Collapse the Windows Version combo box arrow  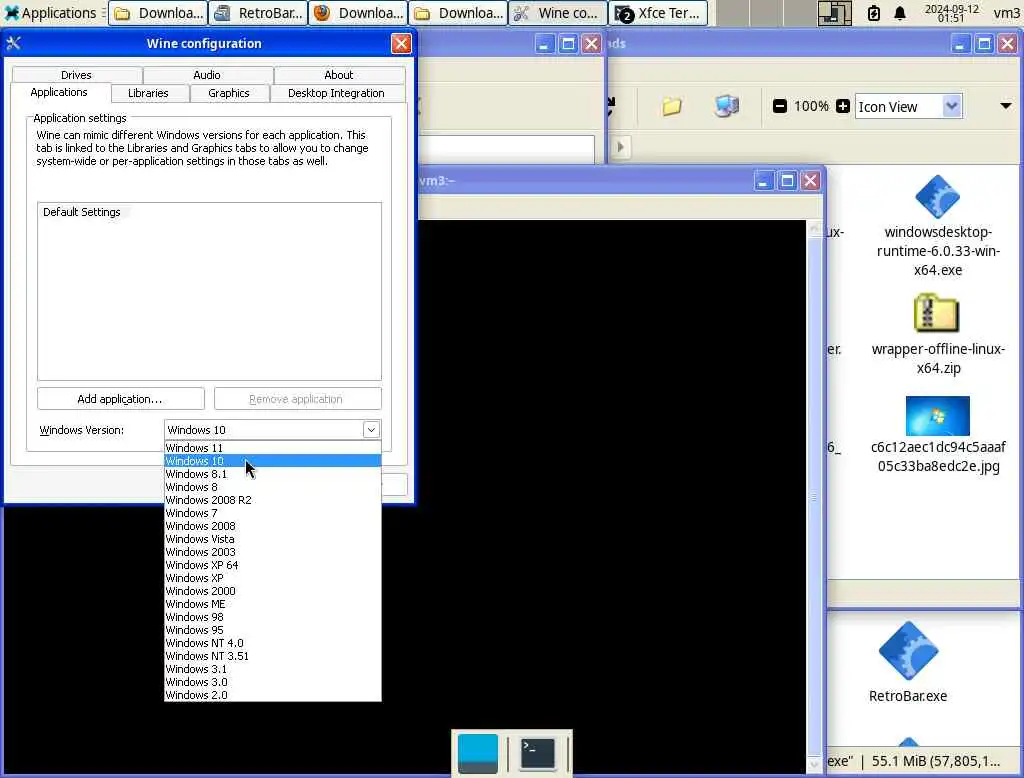371,430
